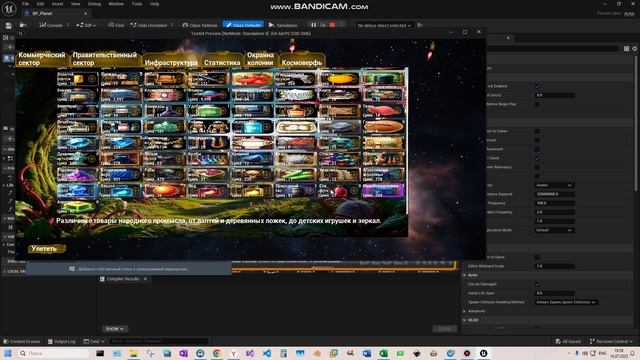Toggle Hide Unrelated in toolbar

(x=149, y=25)
